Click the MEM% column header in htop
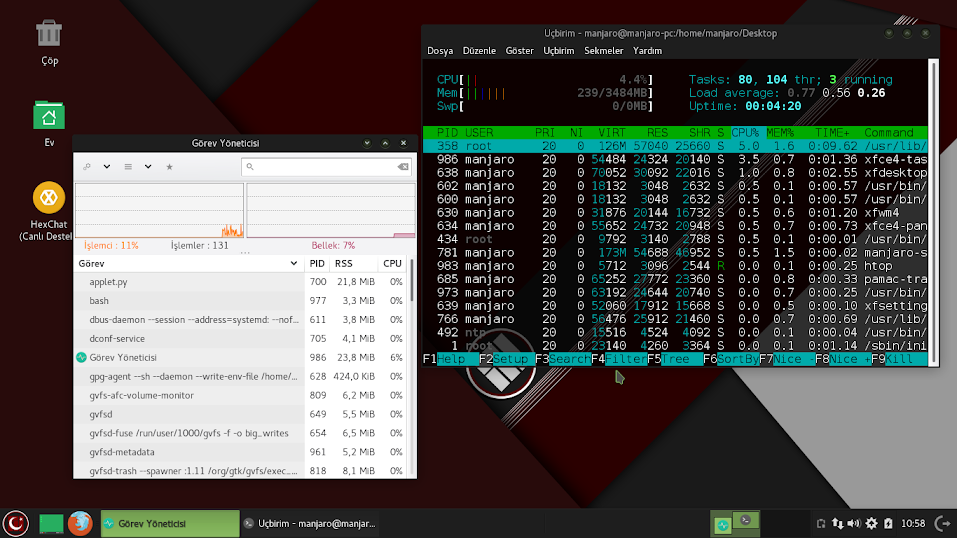The image size is (957, 538). (780, 133)
